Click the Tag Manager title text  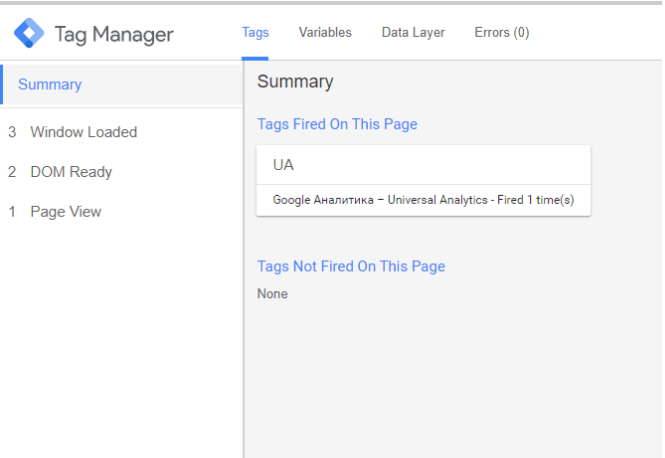click(x=114, y=35)
